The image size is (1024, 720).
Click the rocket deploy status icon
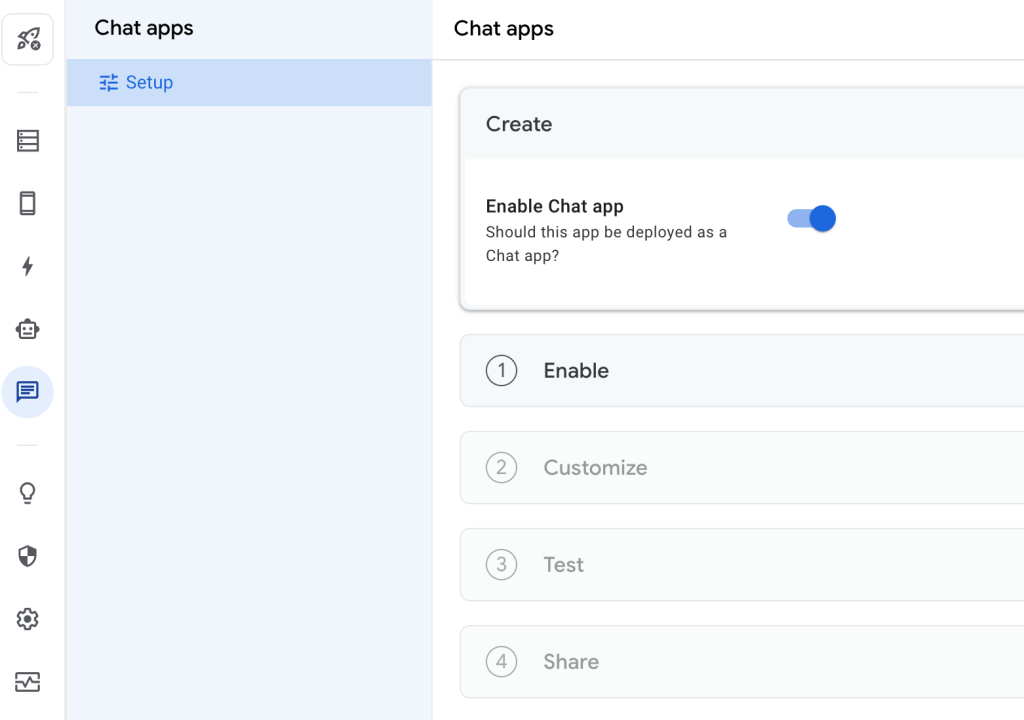pyautogui.click(x=28, y=40)
